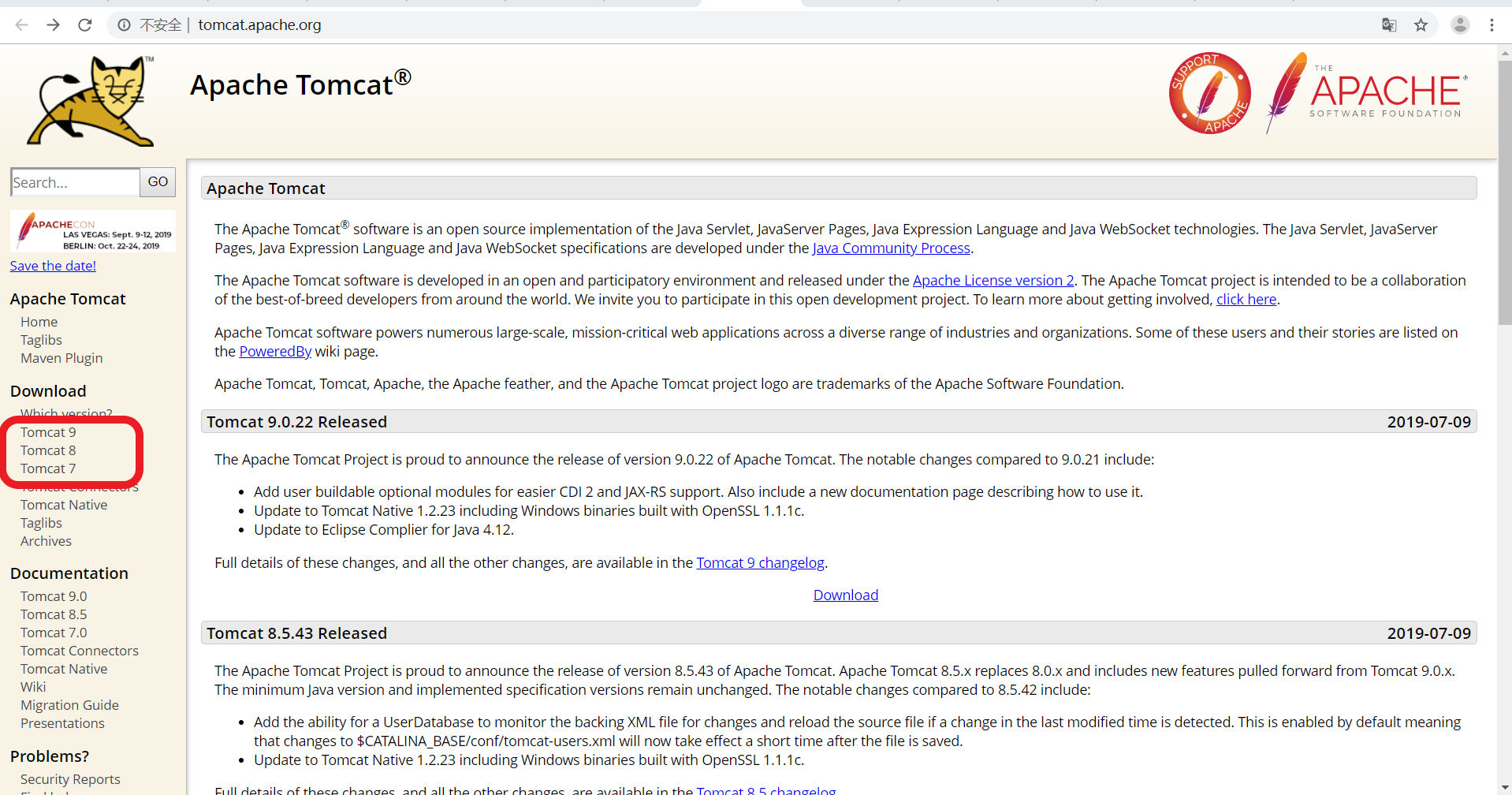Open the Archives sidebar link
Screen dimensions: 1512x795
click(x=46, y=541)
